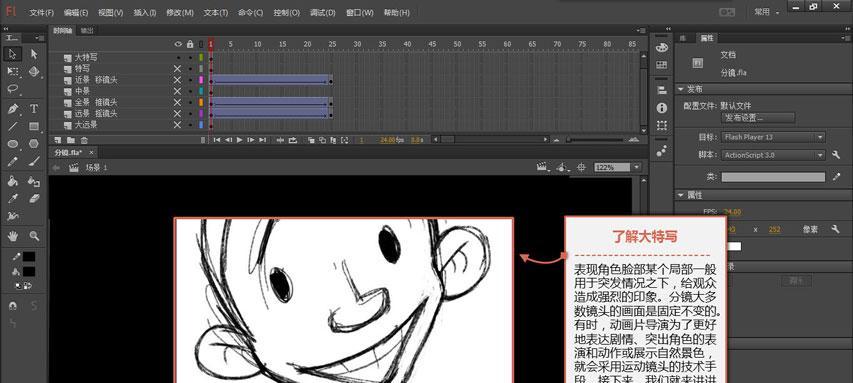Select the 3D Rotation tool
Screen dimensions: 853x383
click(x=34, y=71)
